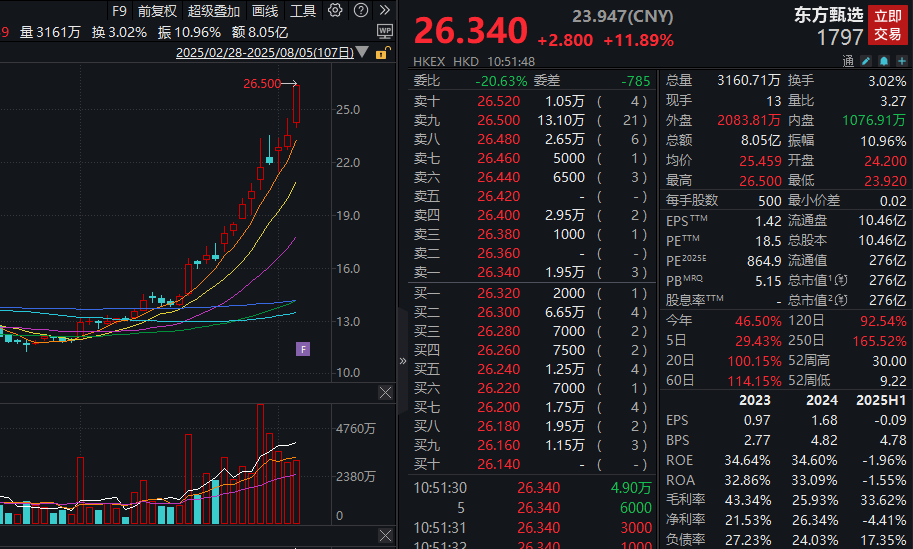Click the ROE 34.64% cell
This screenshot has height=549, width=913.
[747, 461]
